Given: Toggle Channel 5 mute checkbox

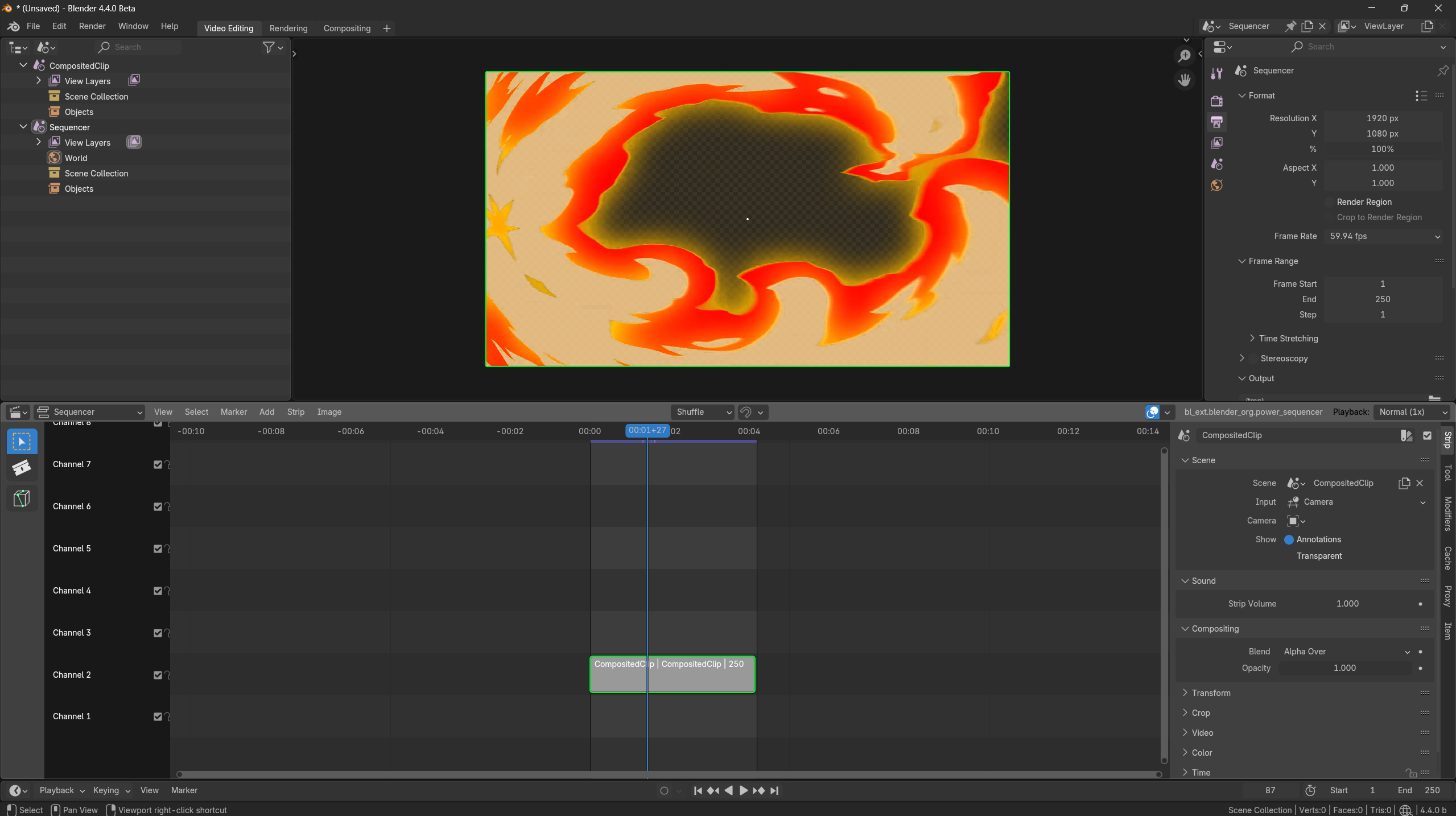Looking at the screenshot, I should [x=158, y=549].
